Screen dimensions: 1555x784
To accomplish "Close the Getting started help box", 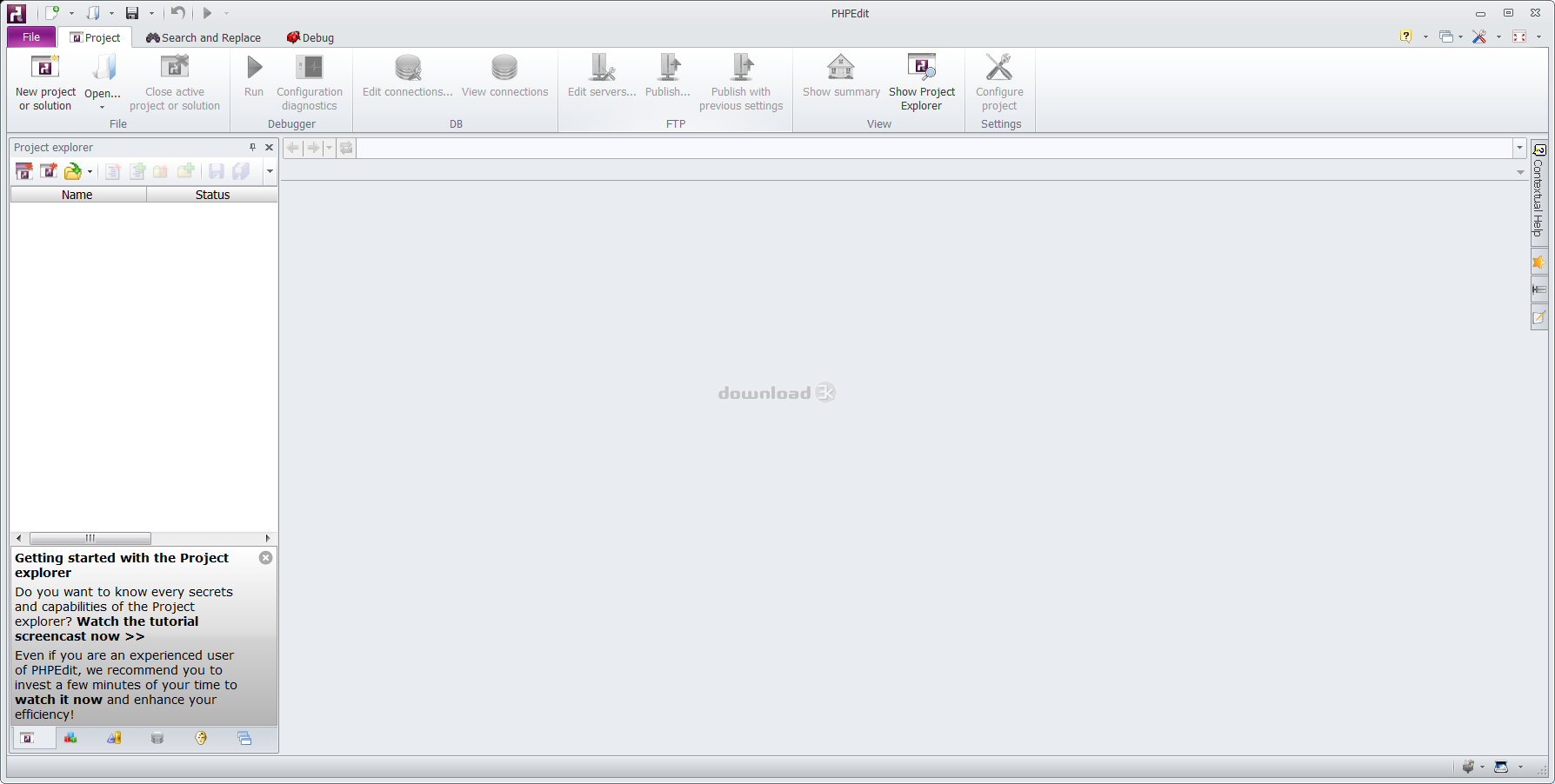I will click(266, 558).
